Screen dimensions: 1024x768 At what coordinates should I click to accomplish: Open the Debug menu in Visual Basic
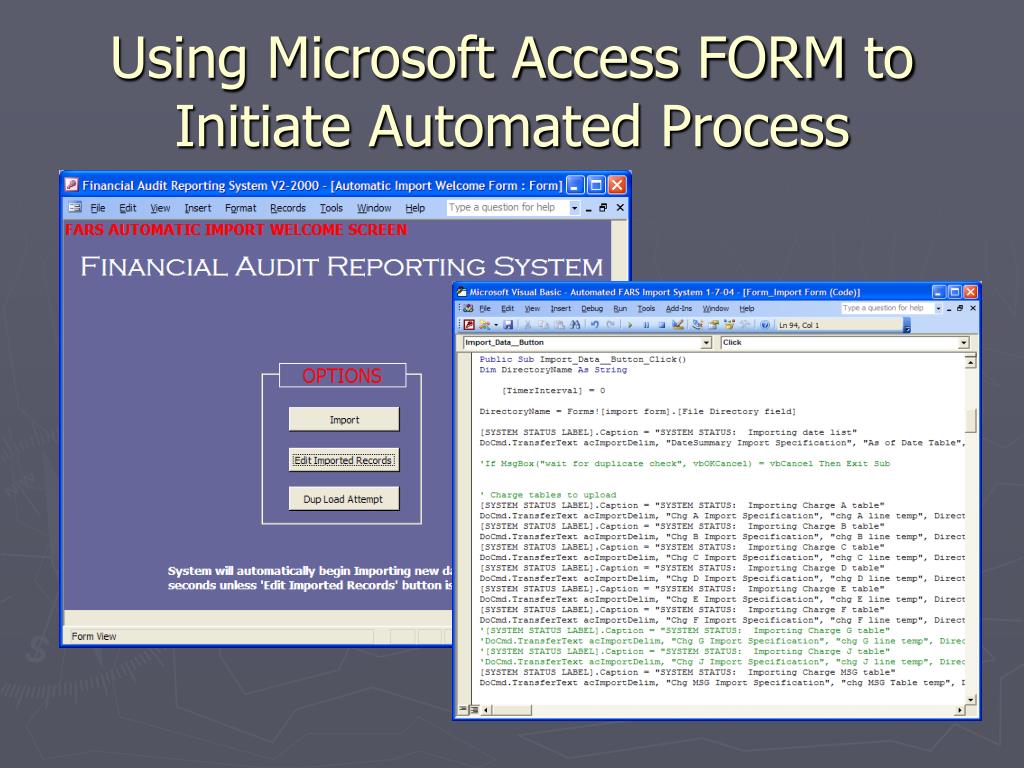[592, 308]
